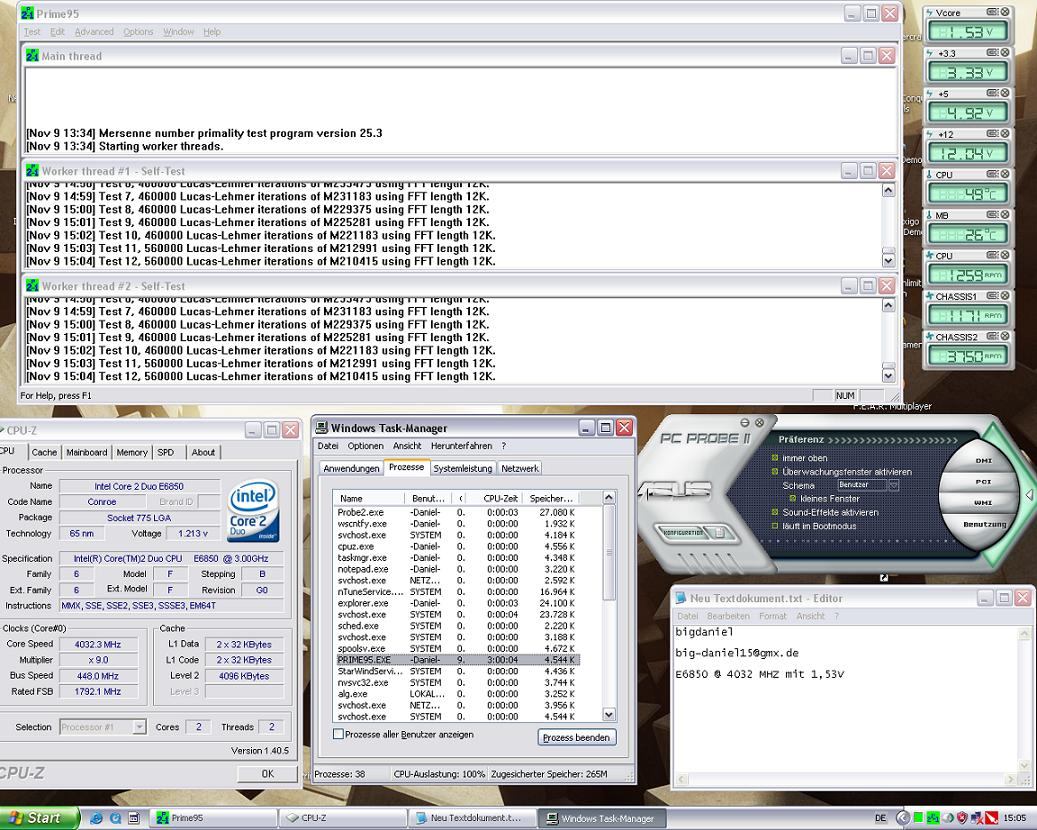This screenshot has width=1037, height=830.
Task: Sort processes by the Name column header
Action: point(369,498)
